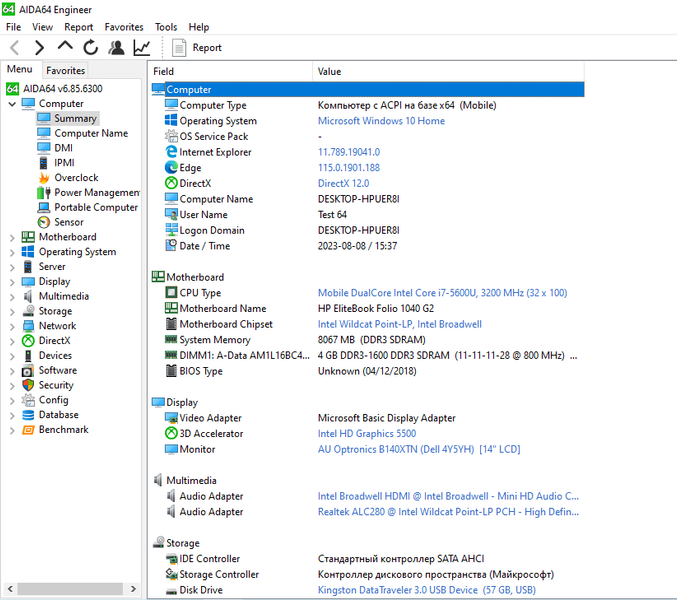Viewport: 677px width, 600px height.
Task: Click the Storage Controller icon
Action: click(x=171, y=574)
